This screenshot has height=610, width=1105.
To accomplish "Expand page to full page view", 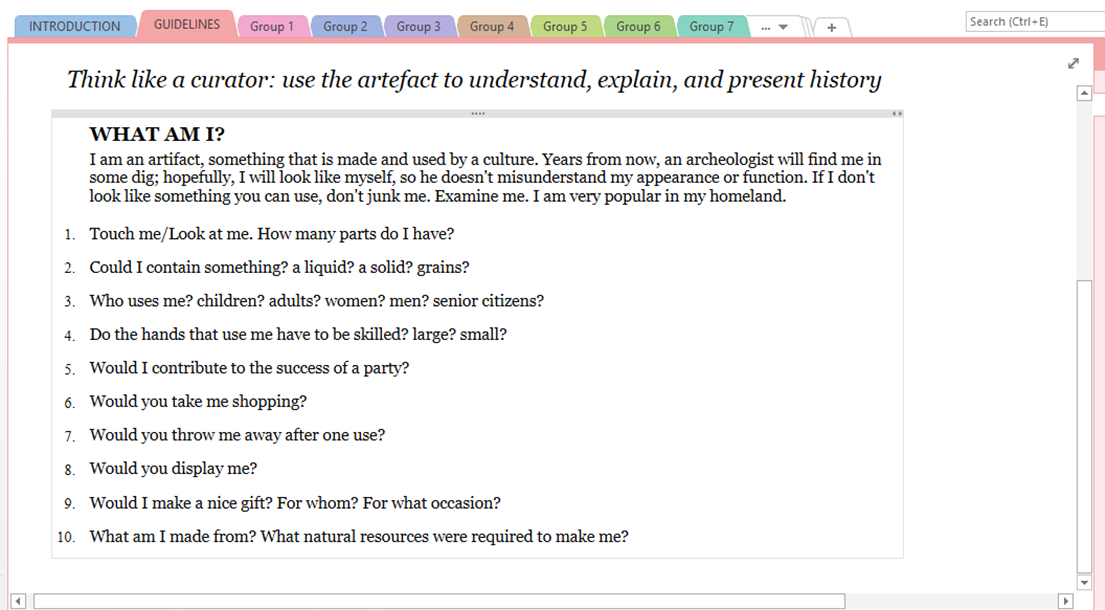I will coord(1073,63).
